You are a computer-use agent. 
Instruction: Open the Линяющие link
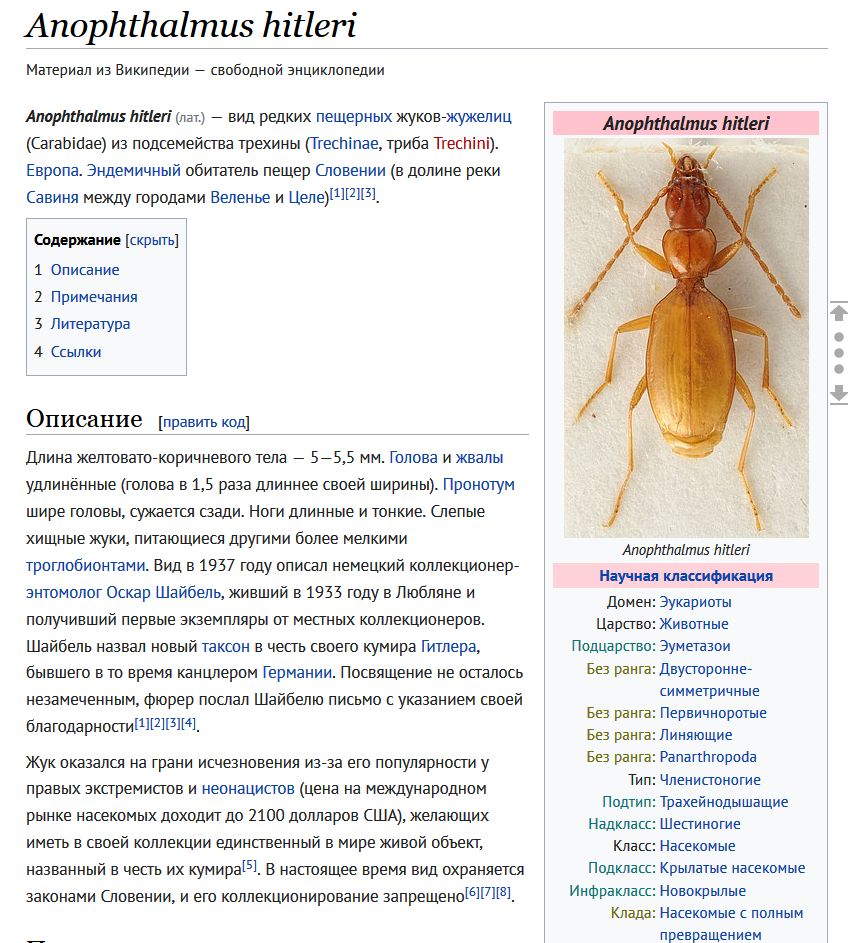[x=696, y=735]
